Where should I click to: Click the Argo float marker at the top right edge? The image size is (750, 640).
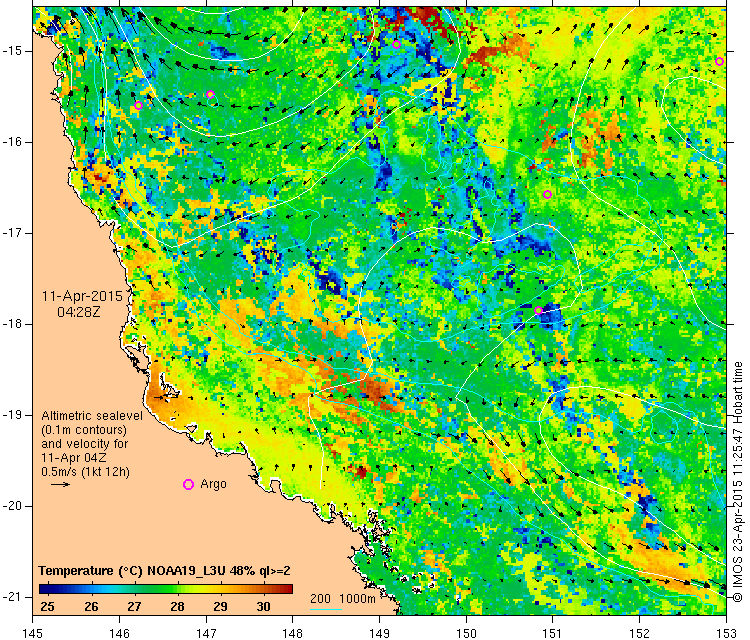point(719,61)
